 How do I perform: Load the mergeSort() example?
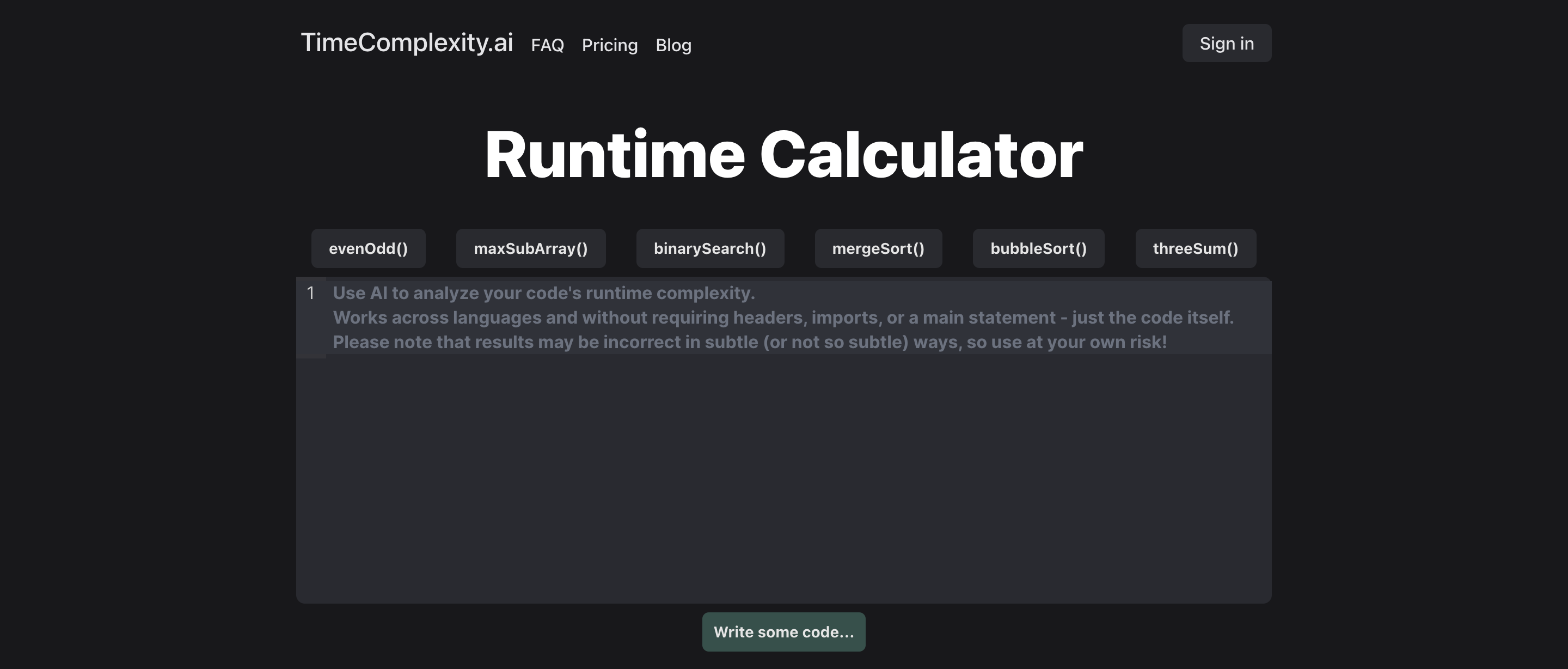[878, 248]
